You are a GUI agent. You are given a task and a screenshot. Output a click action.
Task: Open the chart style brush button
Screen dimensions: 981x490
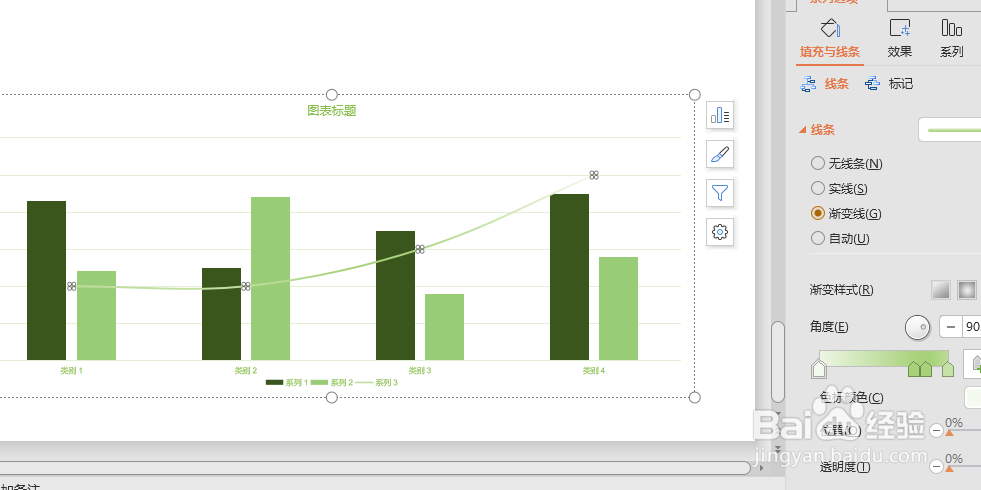[x=720, y=154]
